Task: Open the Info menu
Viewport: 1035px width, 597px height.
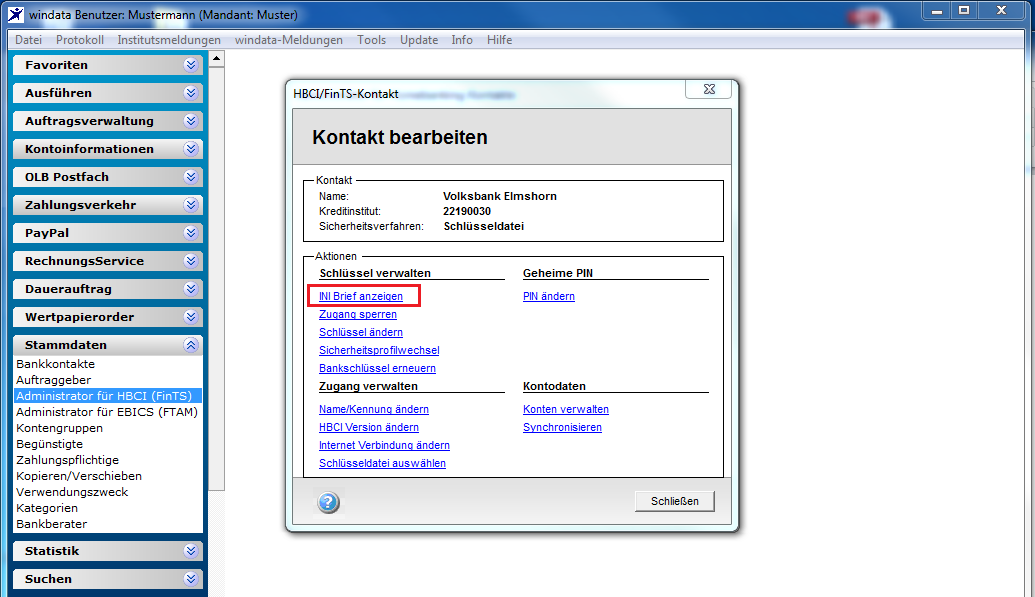Action: point(462,40)
